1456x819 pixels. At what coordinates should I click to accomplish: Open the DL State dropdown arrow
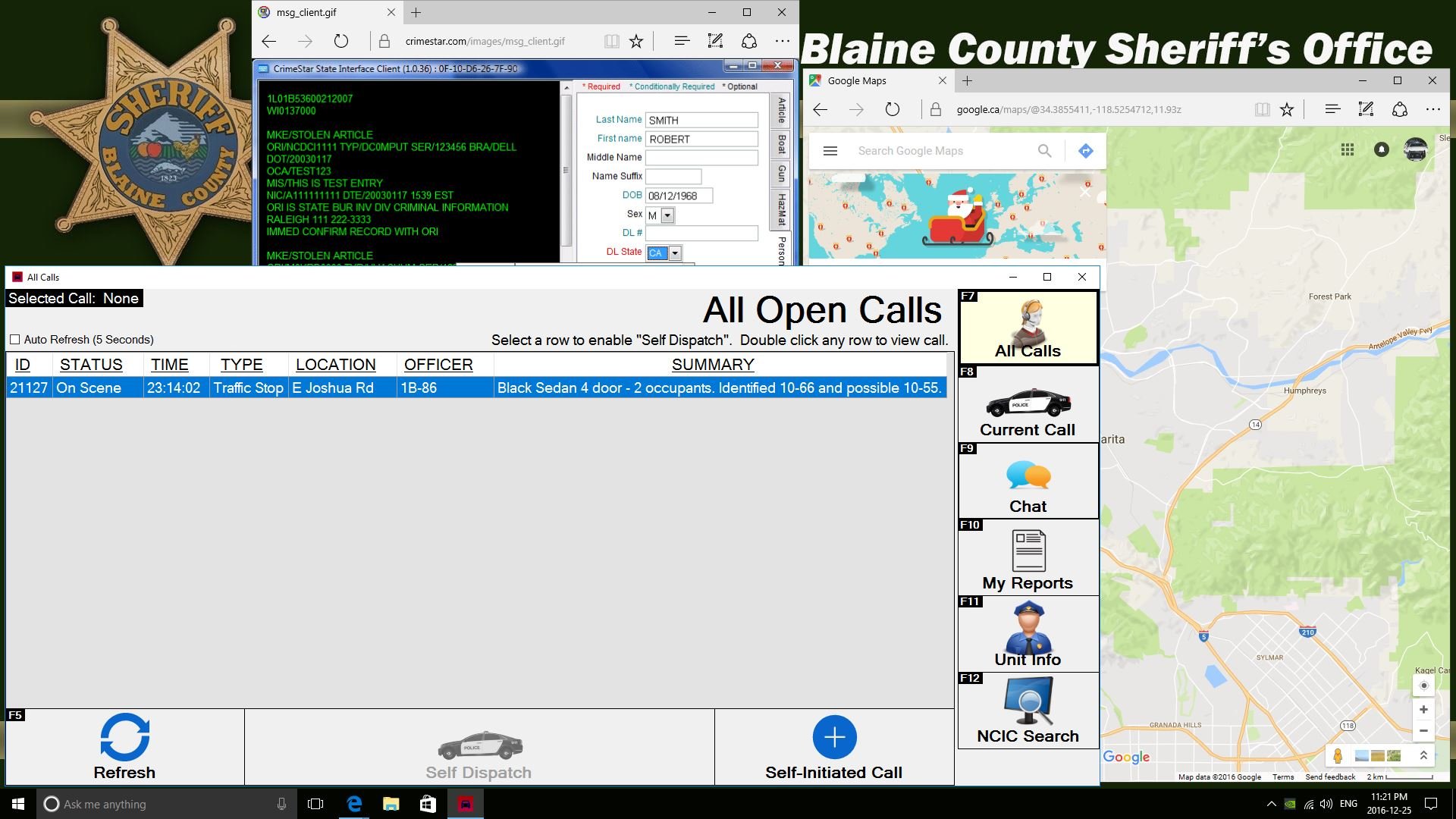tap(675, 253)
